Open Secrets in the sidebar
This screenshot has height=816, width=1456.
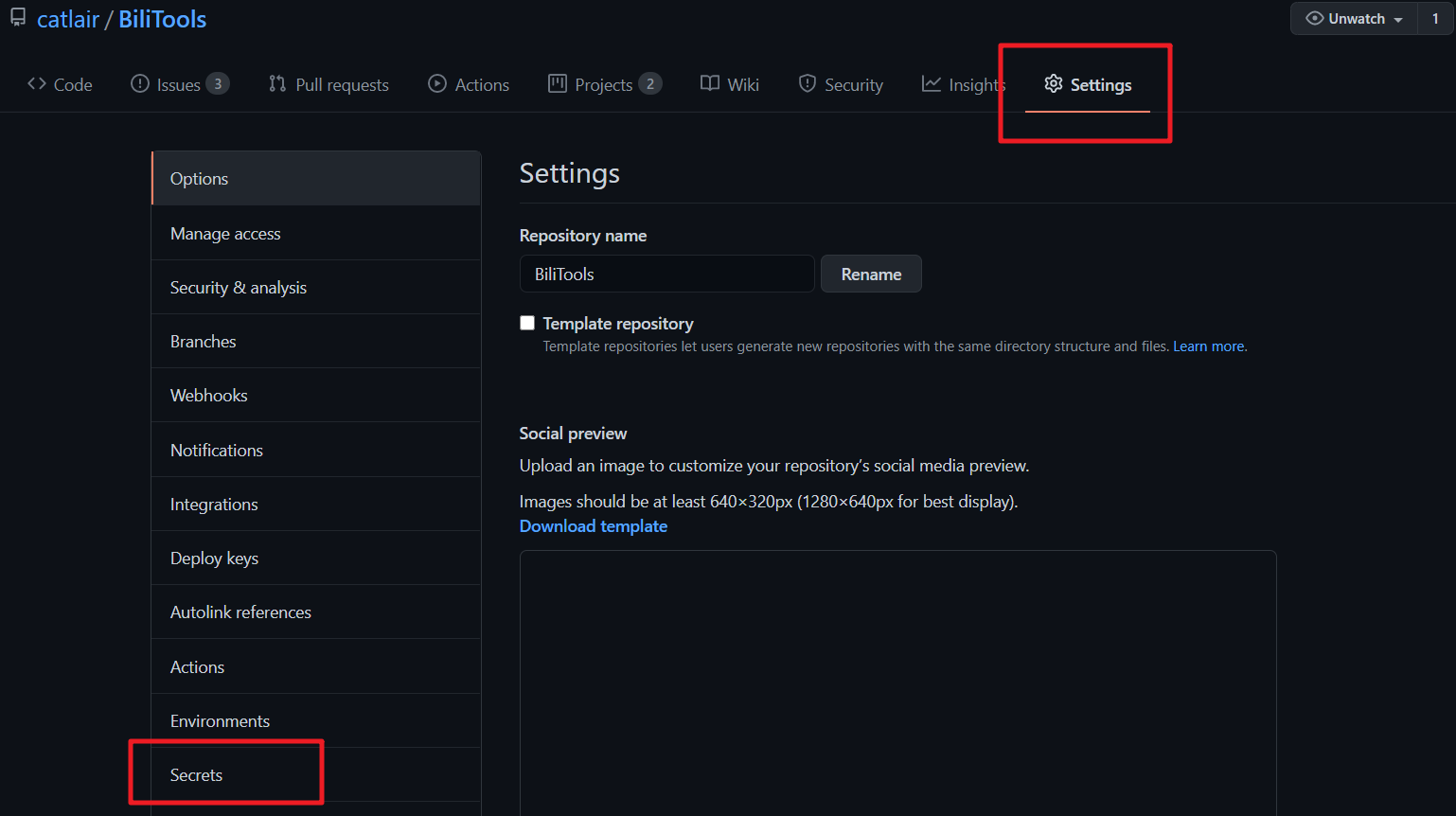[x=316, y=774]
